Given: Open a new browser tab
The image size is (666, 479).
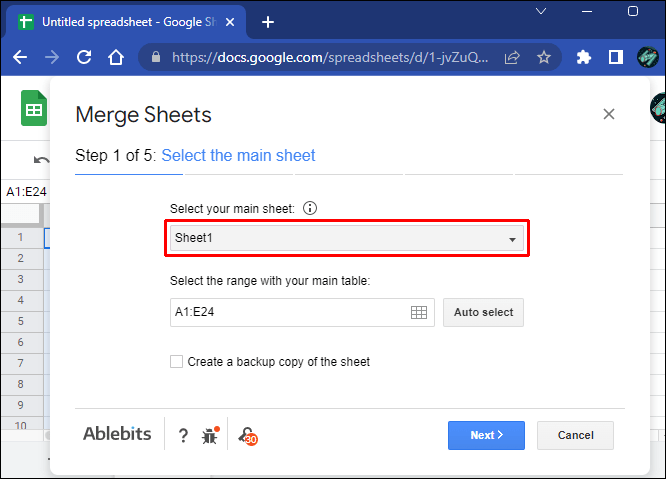Looking at the screenshot, I should click(267, 22).
